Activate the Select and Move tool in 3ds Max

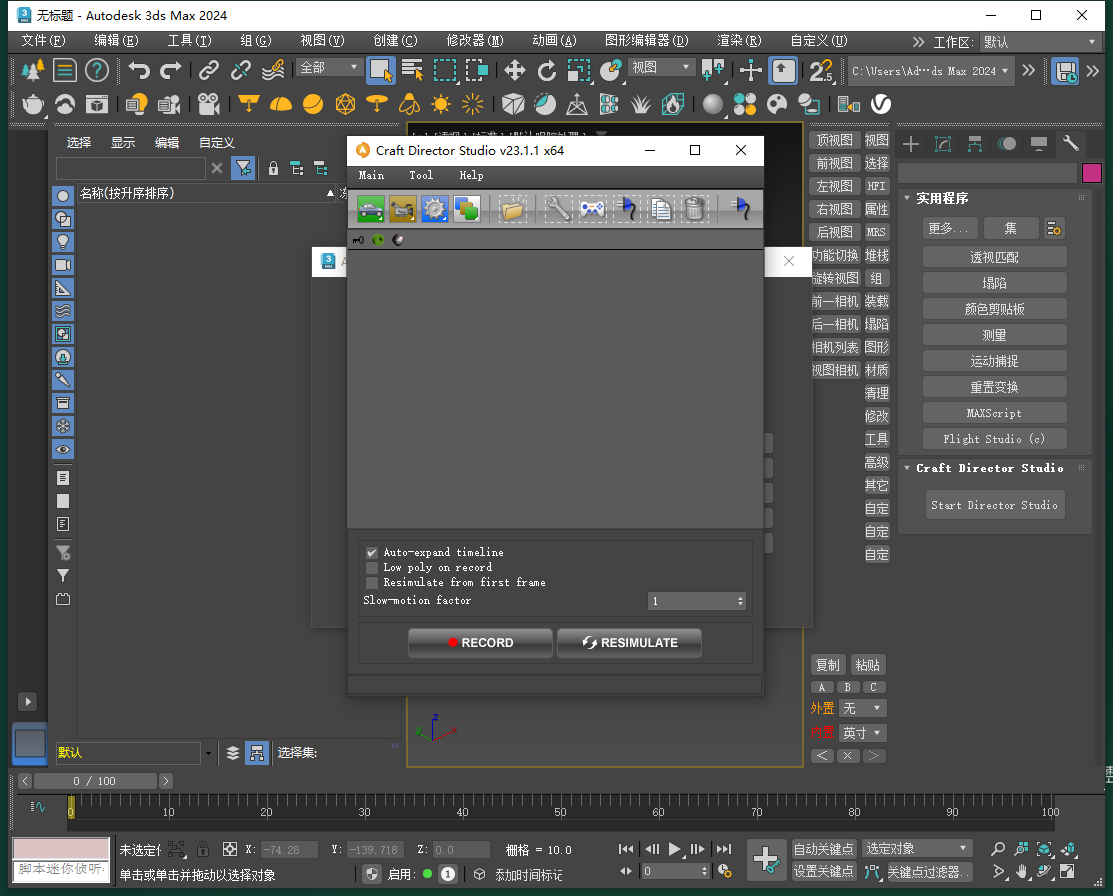(514, 71)
